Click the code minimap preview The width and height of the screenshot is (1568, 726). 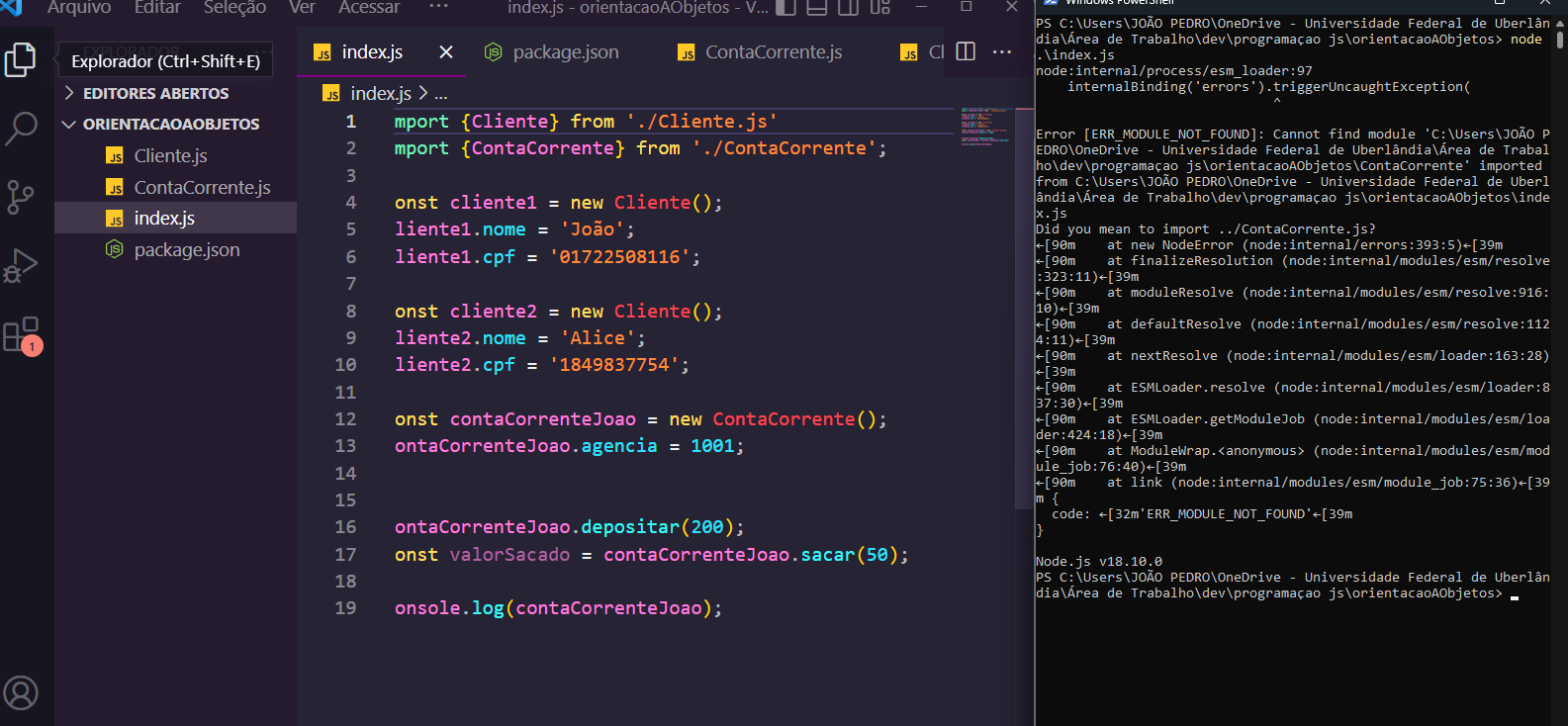(983, 125)
